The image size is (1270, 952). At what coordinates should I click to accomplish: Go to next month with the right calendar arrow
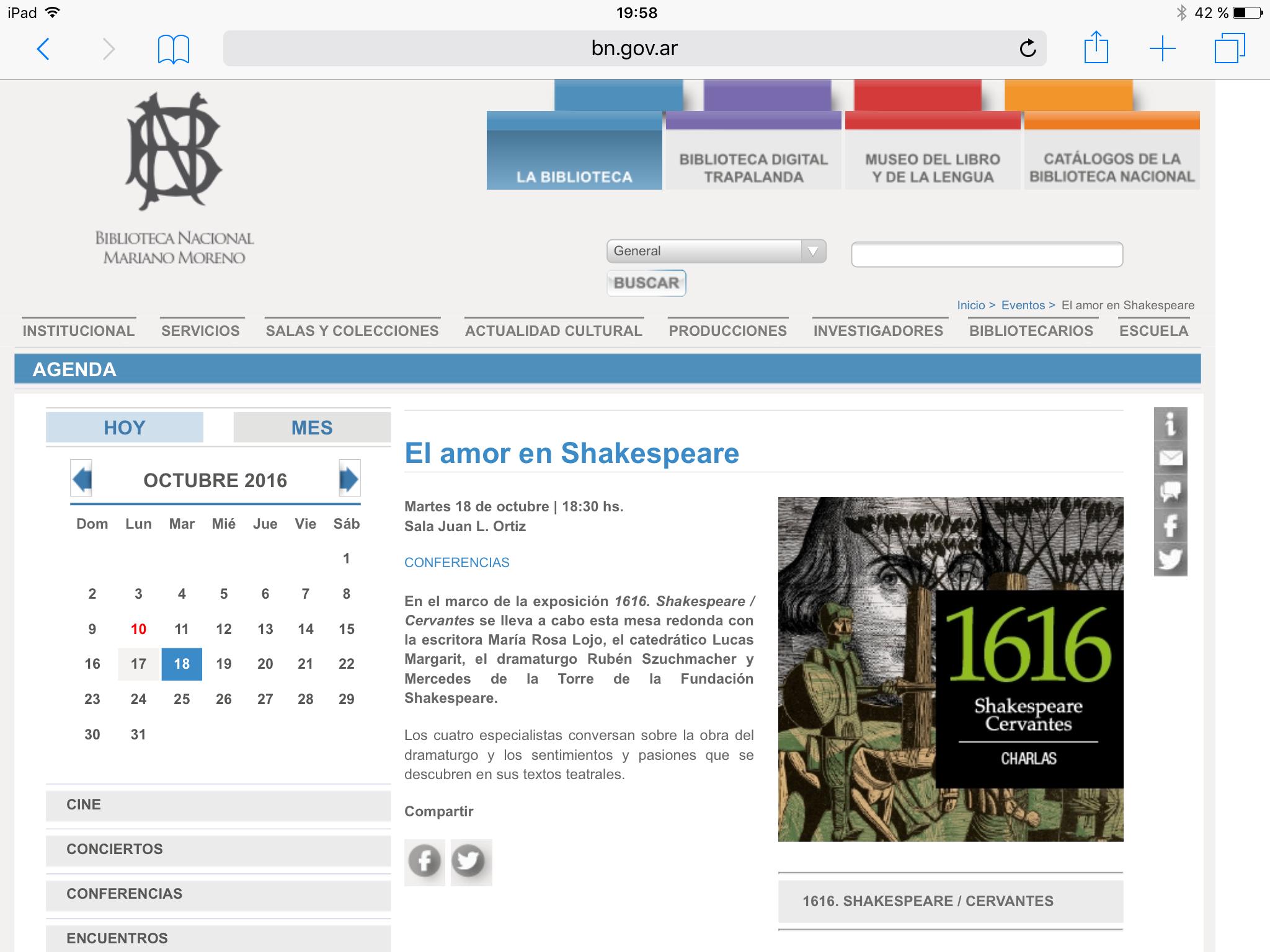point(350,479)
